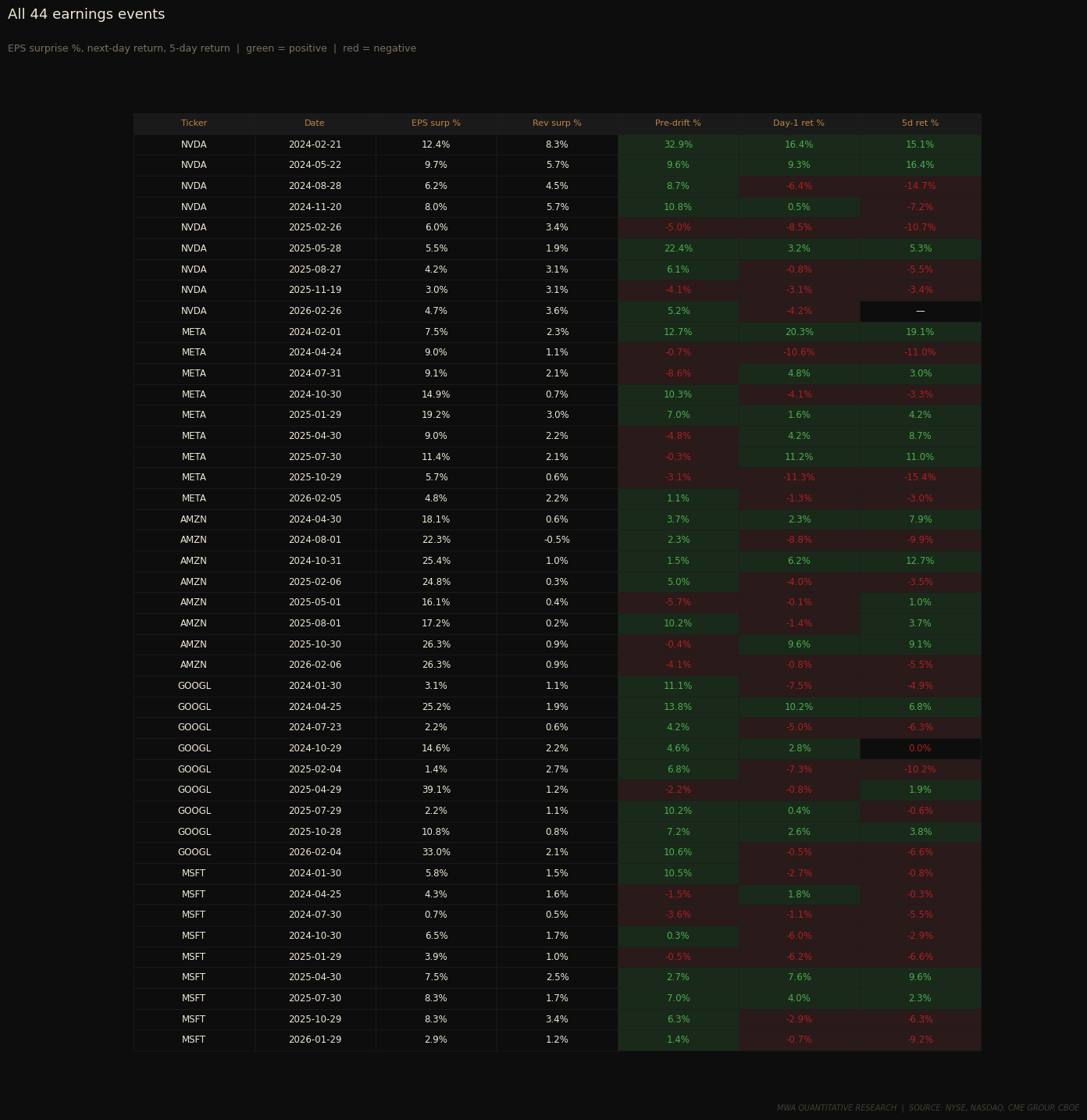1087x1120 pixels.
Task: Select the 2026-01-29 MSFT date cell
Action: [x=315, y=1040]
